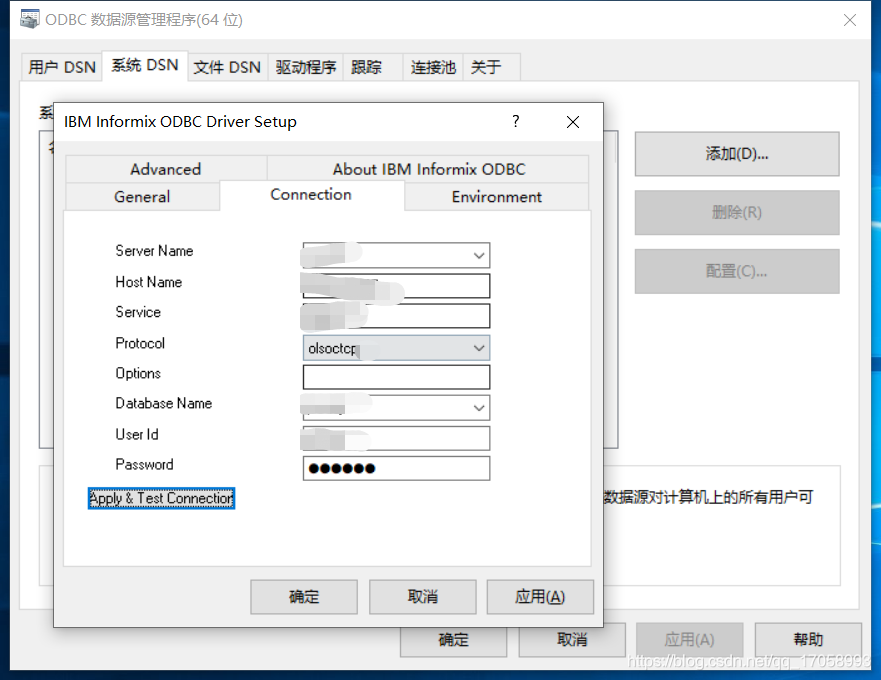Click the 帮助 button

[808, 640]
